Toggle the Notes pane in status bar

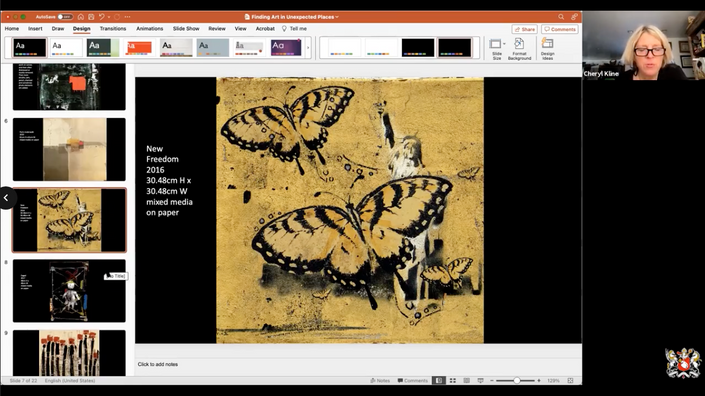(380, 380)
